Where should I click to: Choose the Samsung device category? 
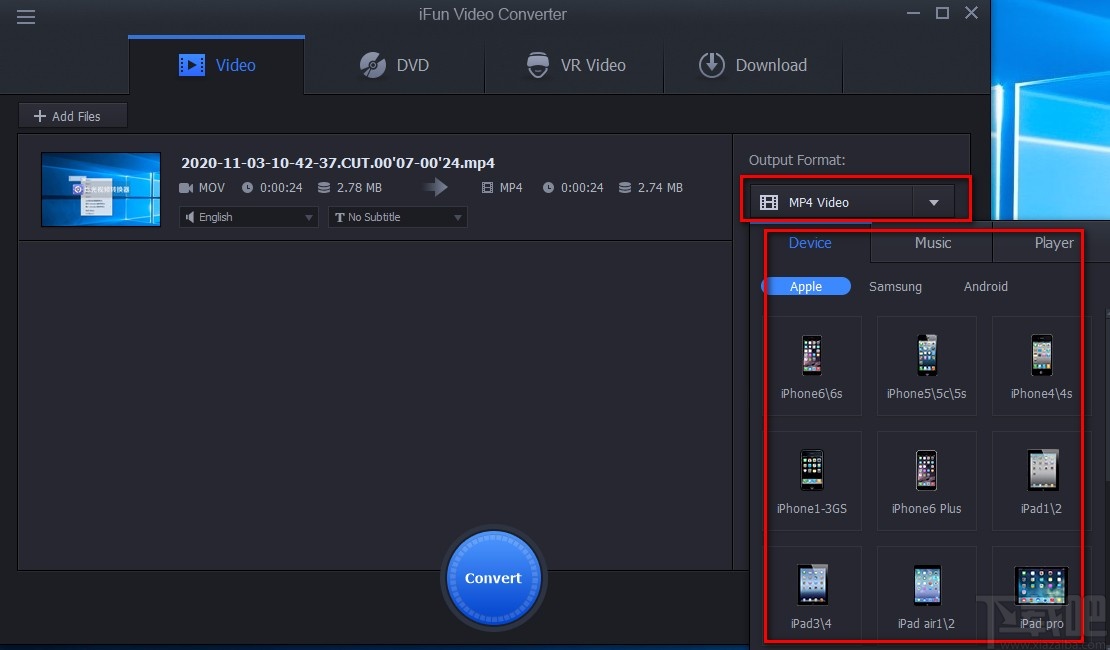click(x=896, y=286)
